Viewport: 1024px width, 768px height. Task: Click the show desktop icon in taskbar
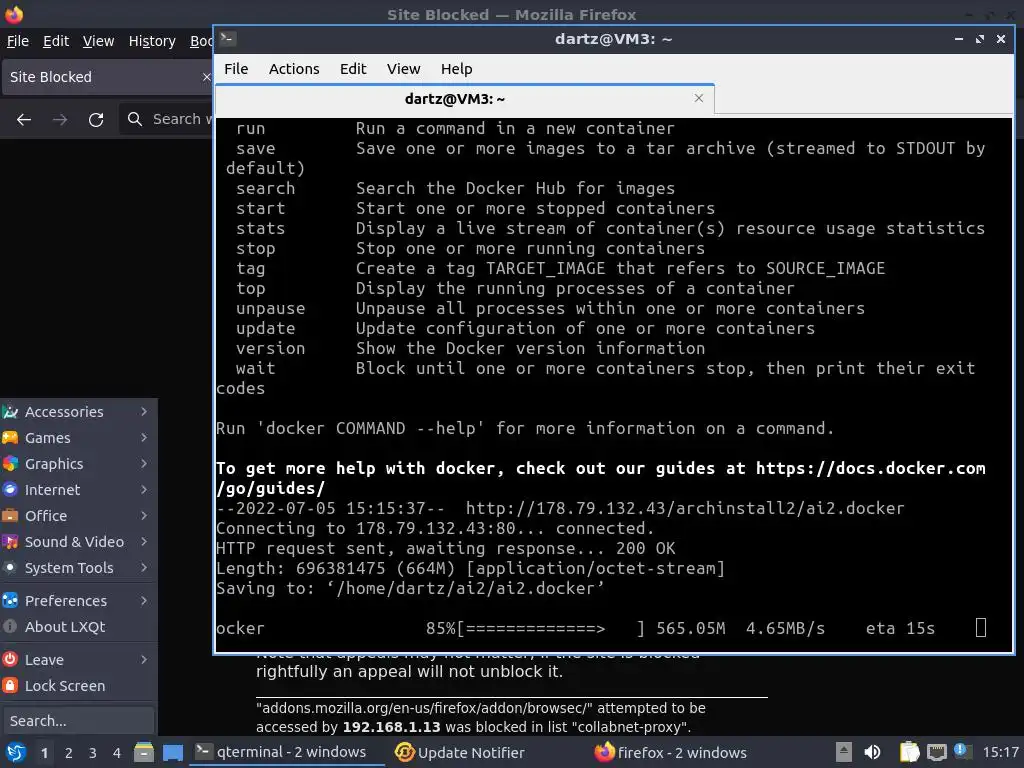tap(173, 752)
